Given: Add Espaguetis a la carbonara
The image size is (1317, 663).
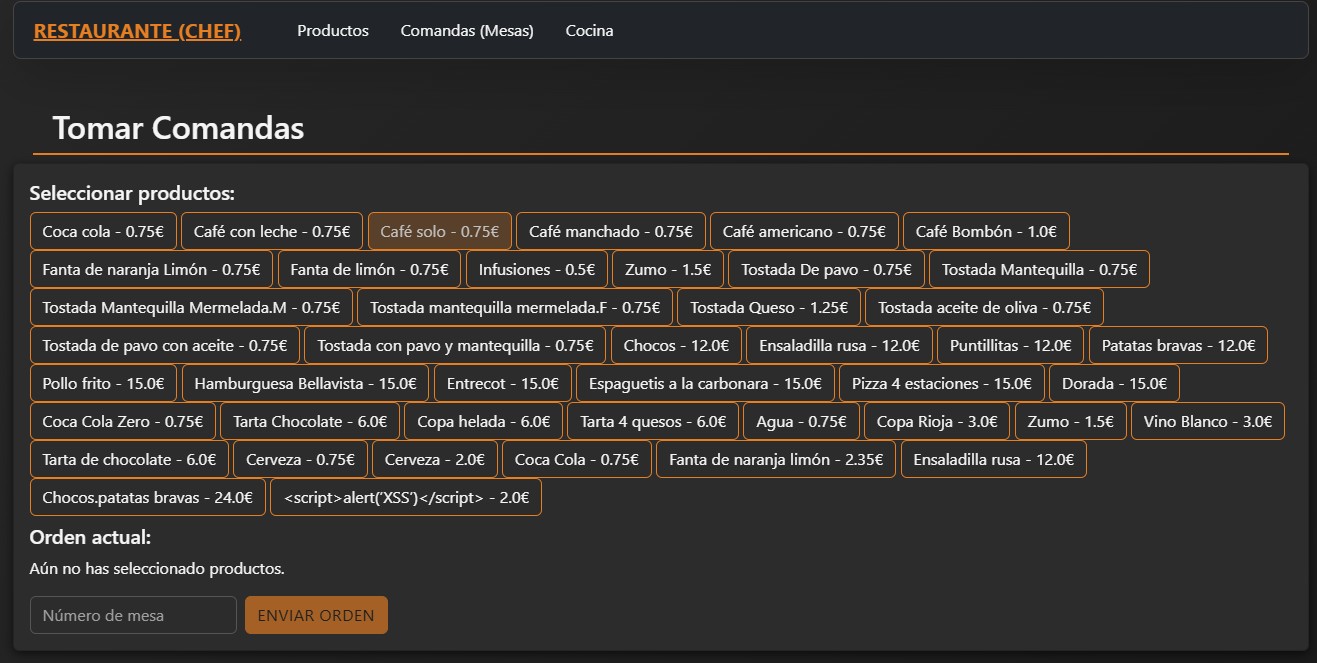Looking at the screenshot, I should [x=705, y=383].
